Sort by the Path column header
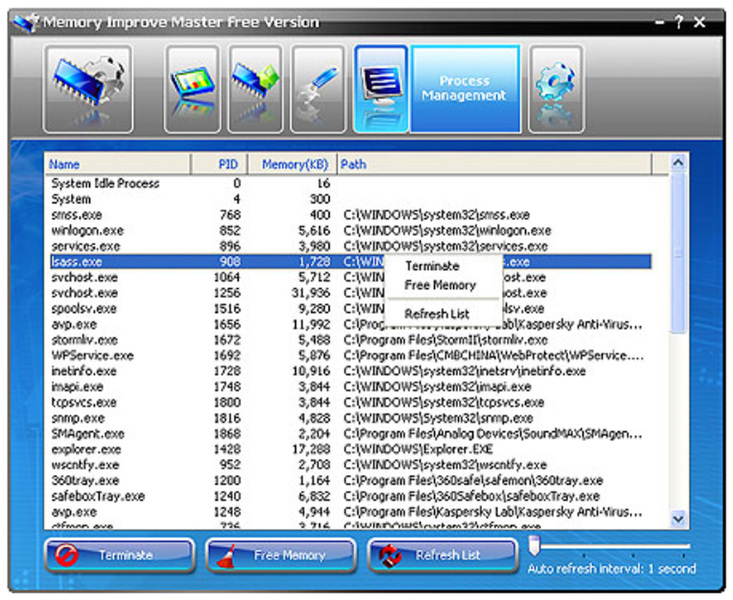 point(494,164)
